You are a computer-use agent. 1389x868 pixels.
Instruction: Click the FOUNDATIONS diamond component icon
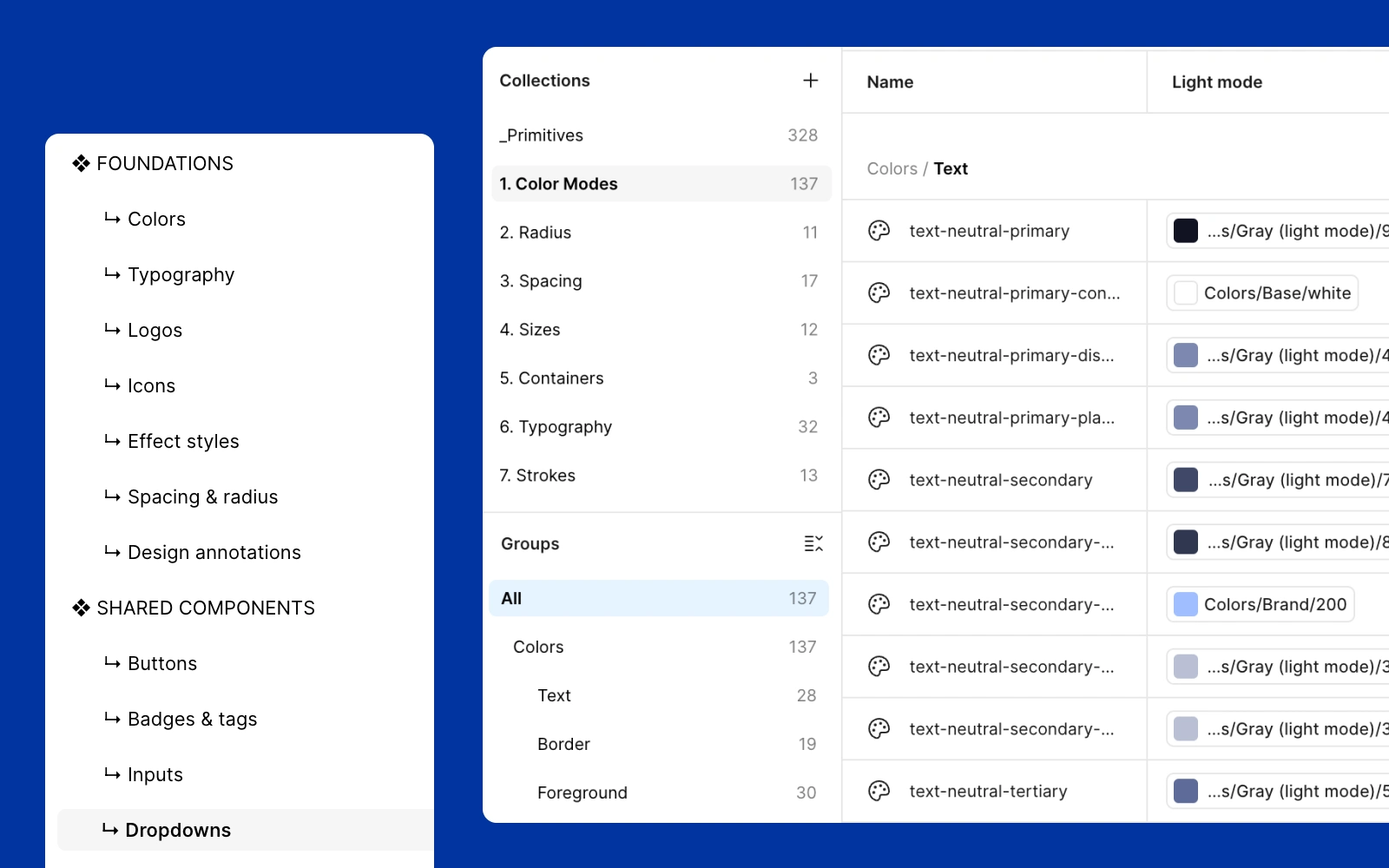tap(81, 163)
